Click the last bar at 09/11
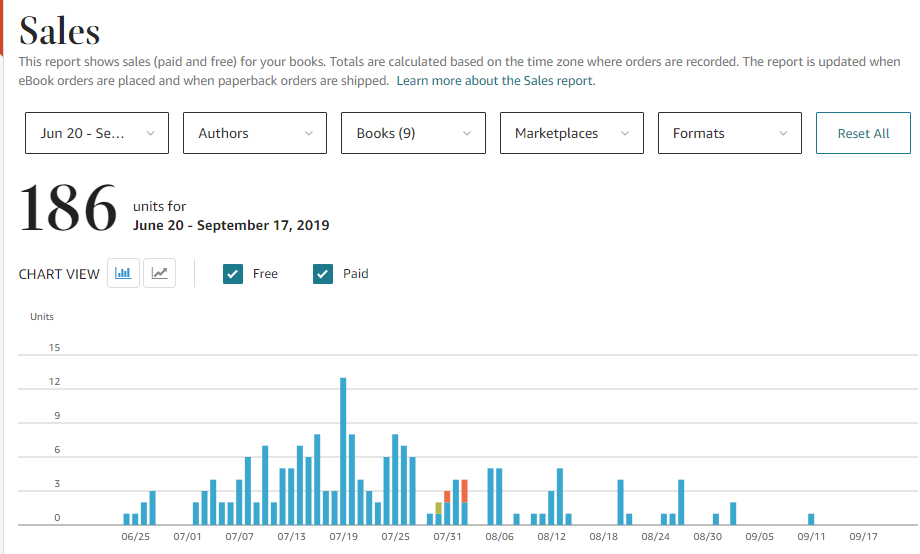 (x=811, y=519)
